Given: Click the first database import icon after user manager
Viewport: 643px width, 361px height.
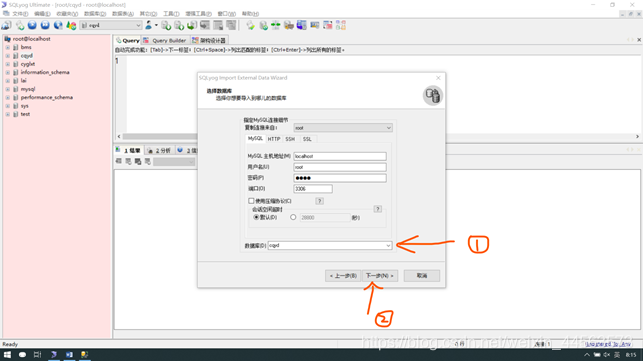Looking at the screenshot, I should click(166, 25).
